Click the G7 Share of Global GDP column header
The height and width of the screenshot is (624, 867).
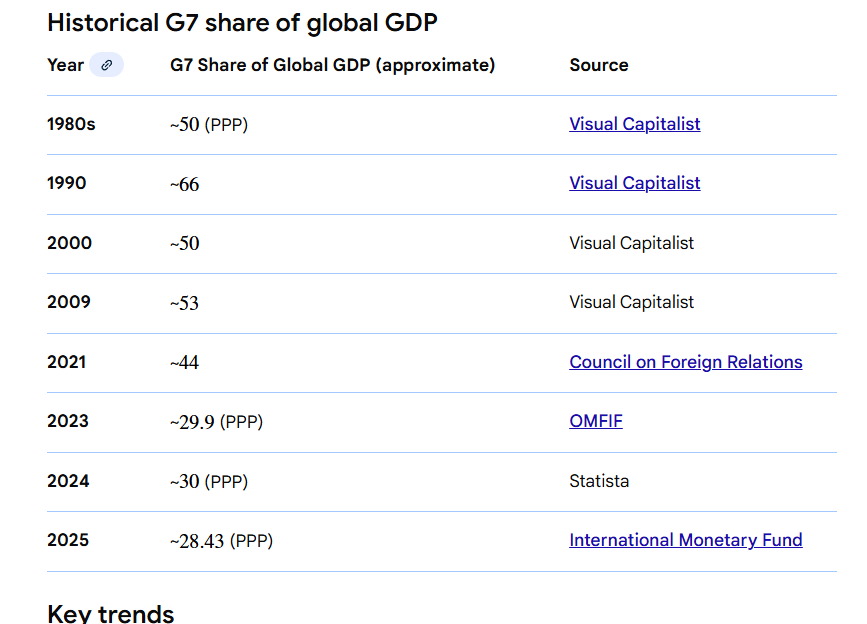(x=332, y=65)
